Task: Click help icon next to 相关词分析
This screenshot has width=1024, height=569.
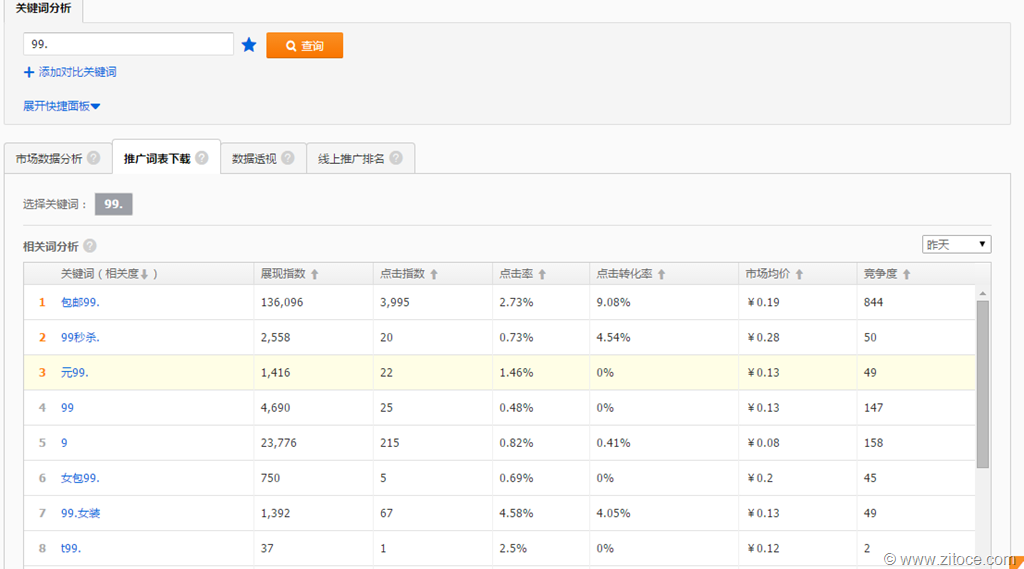Action: pyautogui.click(x=90, y=246)
